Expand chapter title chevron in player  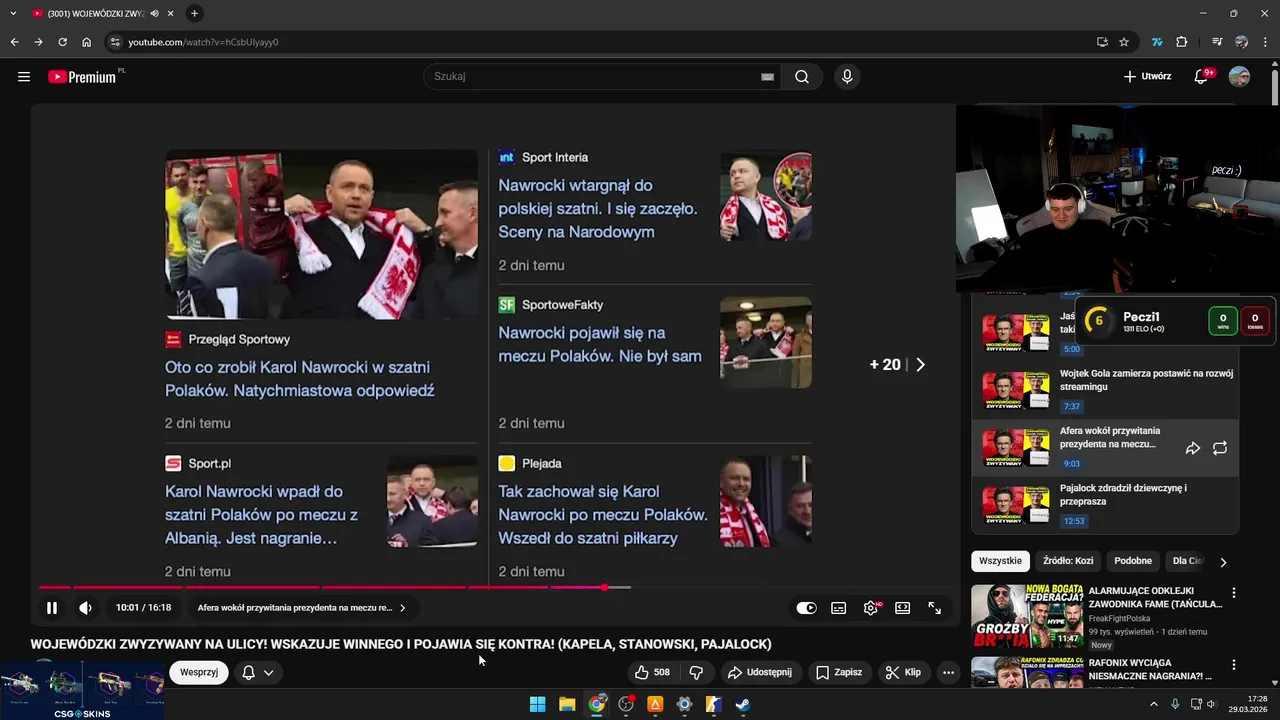(x=402, y=607)
